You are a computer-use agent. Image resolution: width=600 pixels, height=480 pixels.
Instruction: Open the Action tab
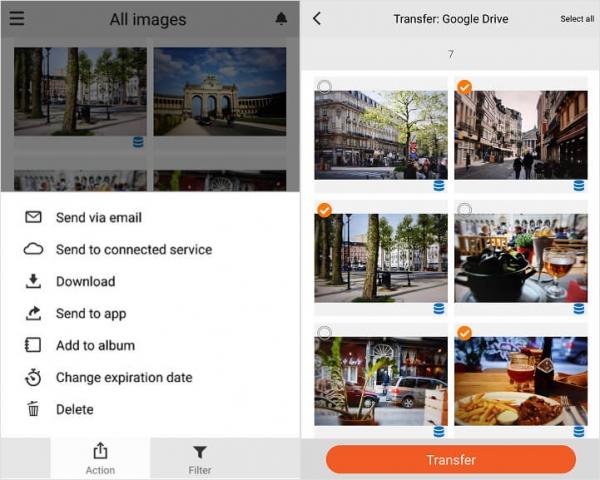tap(100, 458)
